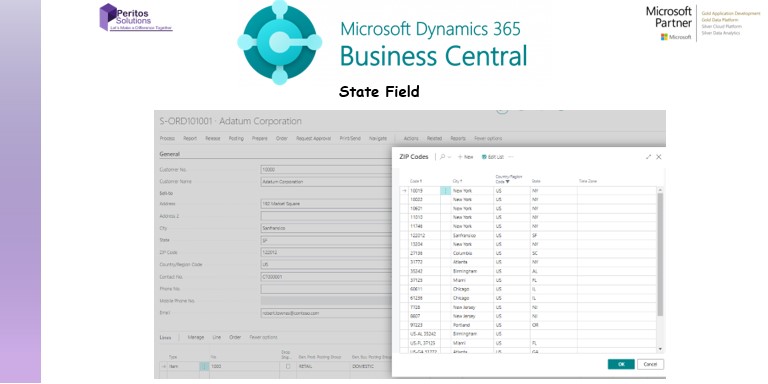Sort by City column header
The image size is (768, 384).
pos(457,181)
